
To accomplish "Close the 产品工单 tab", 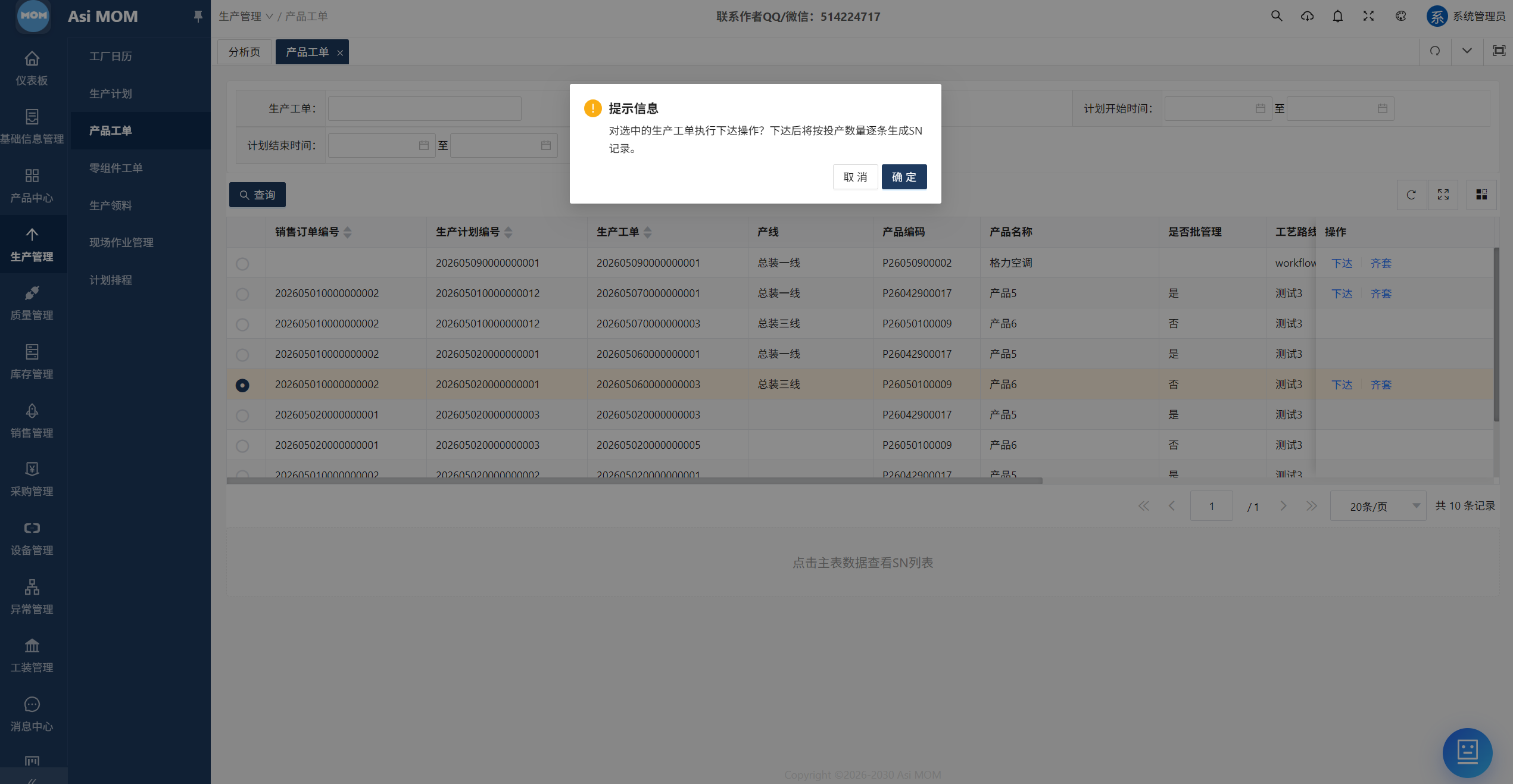I will click(340, 53).
